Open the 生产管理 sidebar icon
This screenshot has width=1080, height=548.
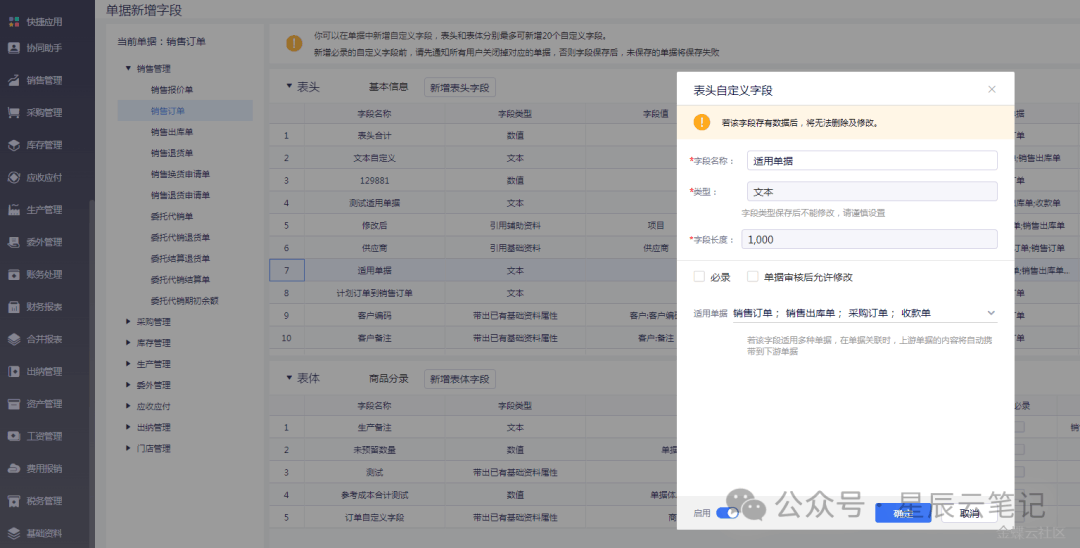pos(14,210)
